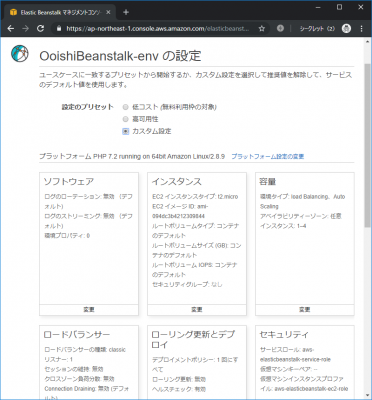
Task: Click the セキュリティ card heading
Action: (x=284, y=335)
